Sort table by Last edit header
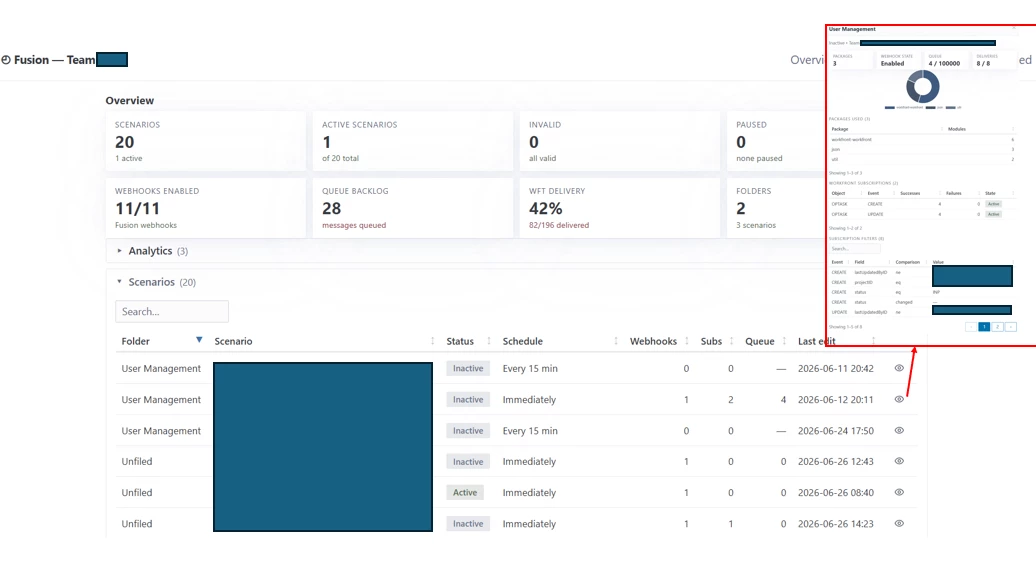This screenshot has width=1036, height=581. [816, 341]
